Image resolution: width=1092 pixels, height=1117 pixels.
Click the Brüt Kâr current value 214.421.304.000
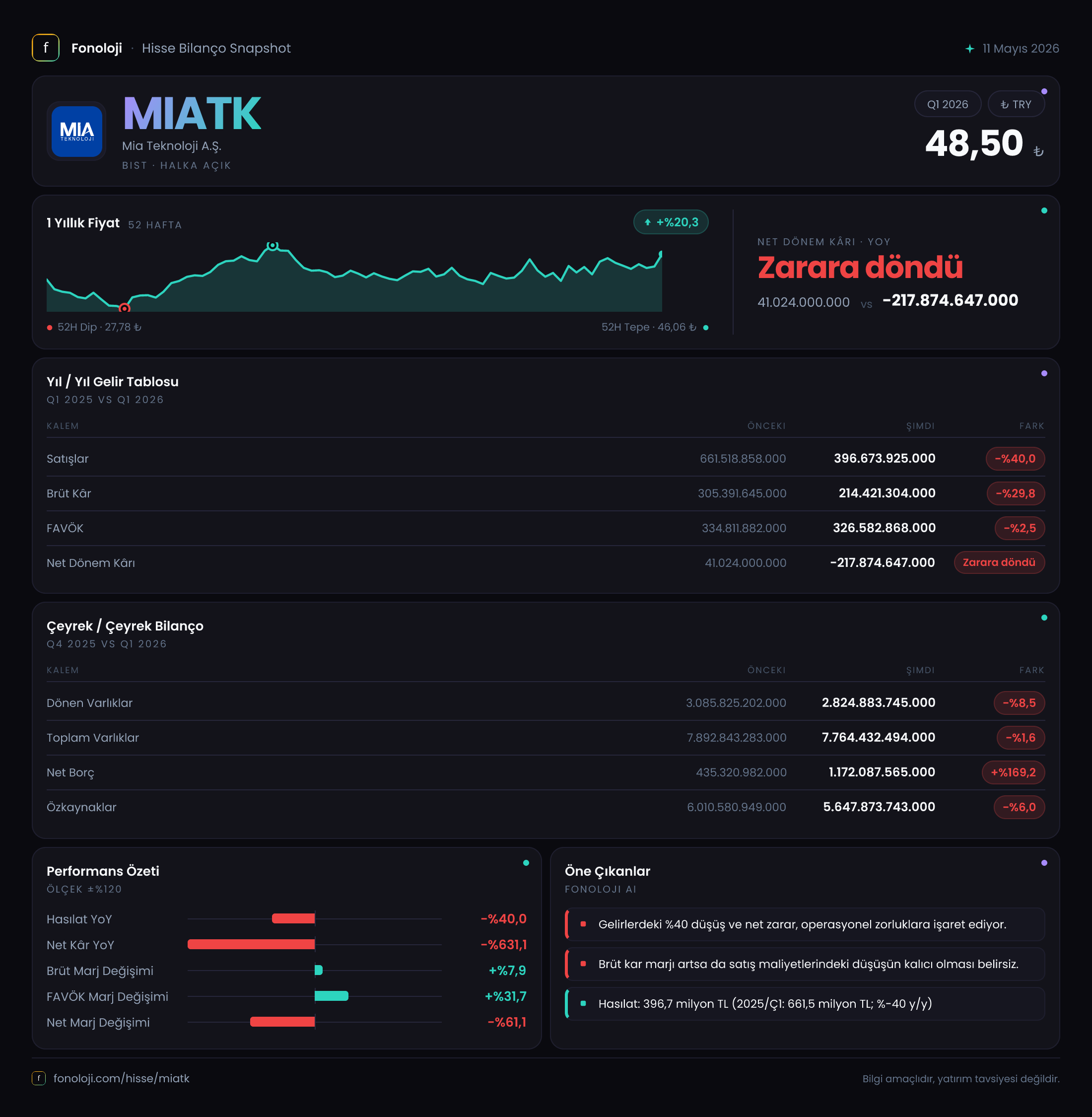point(887,493)
